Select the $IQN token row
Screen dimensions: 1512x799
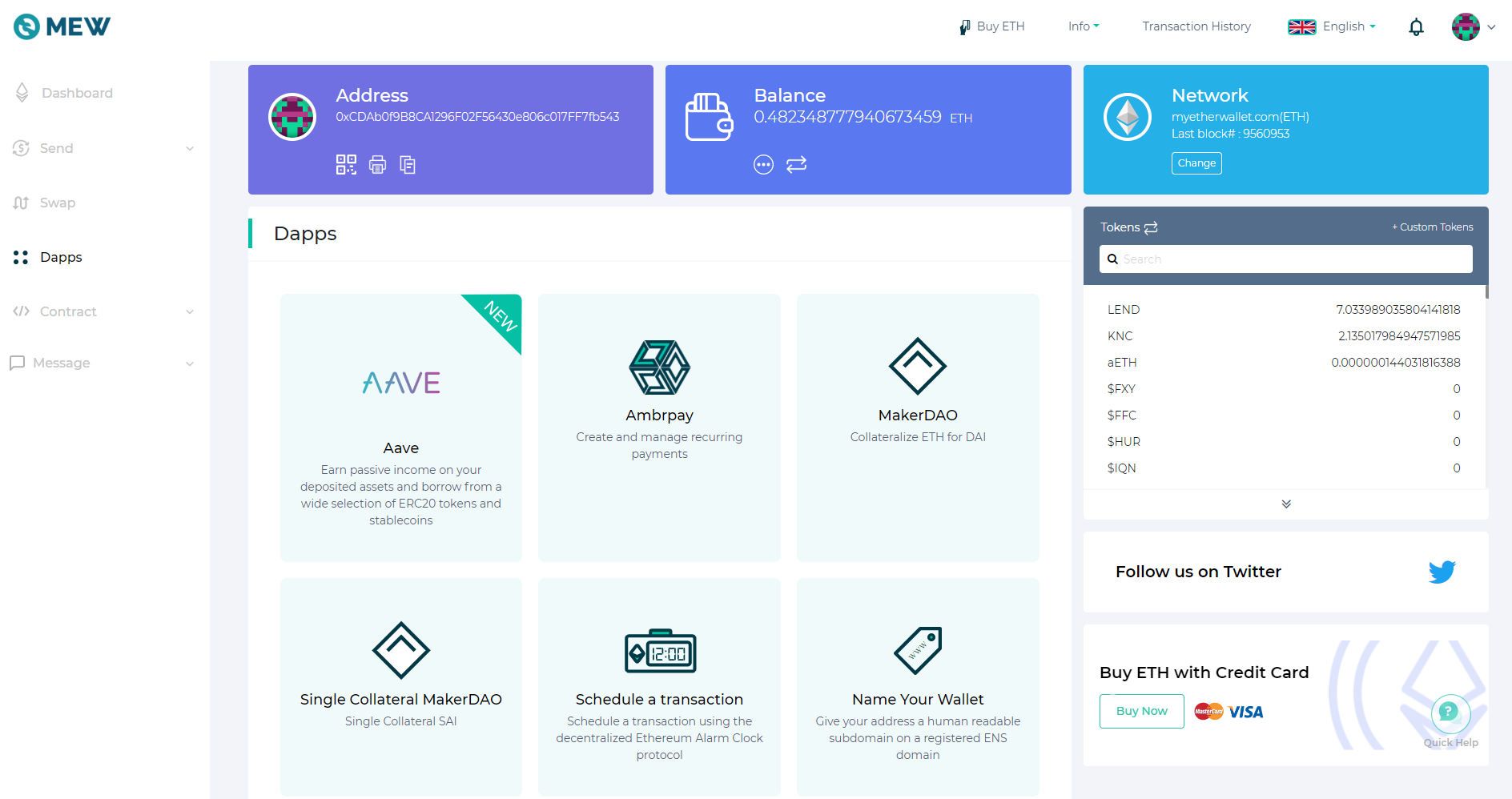click(x=1284, y=468)
